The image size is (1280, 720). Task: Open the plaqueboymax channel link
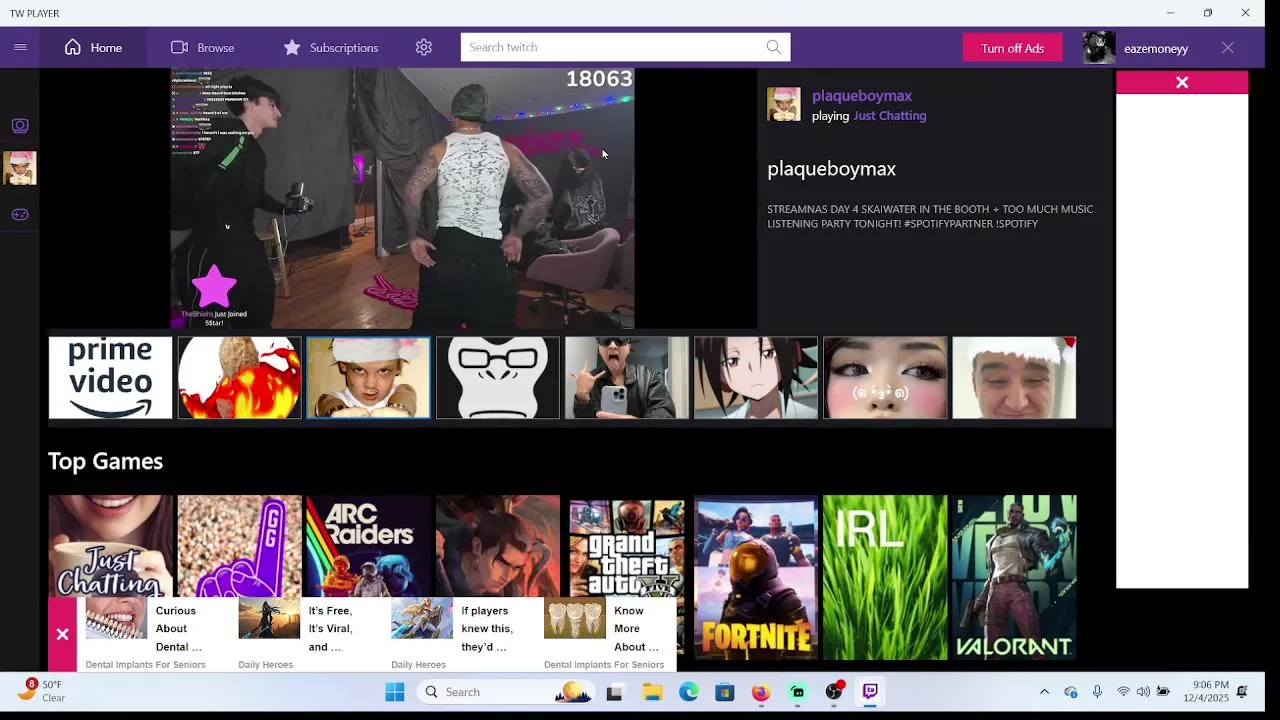pos(862,96)
